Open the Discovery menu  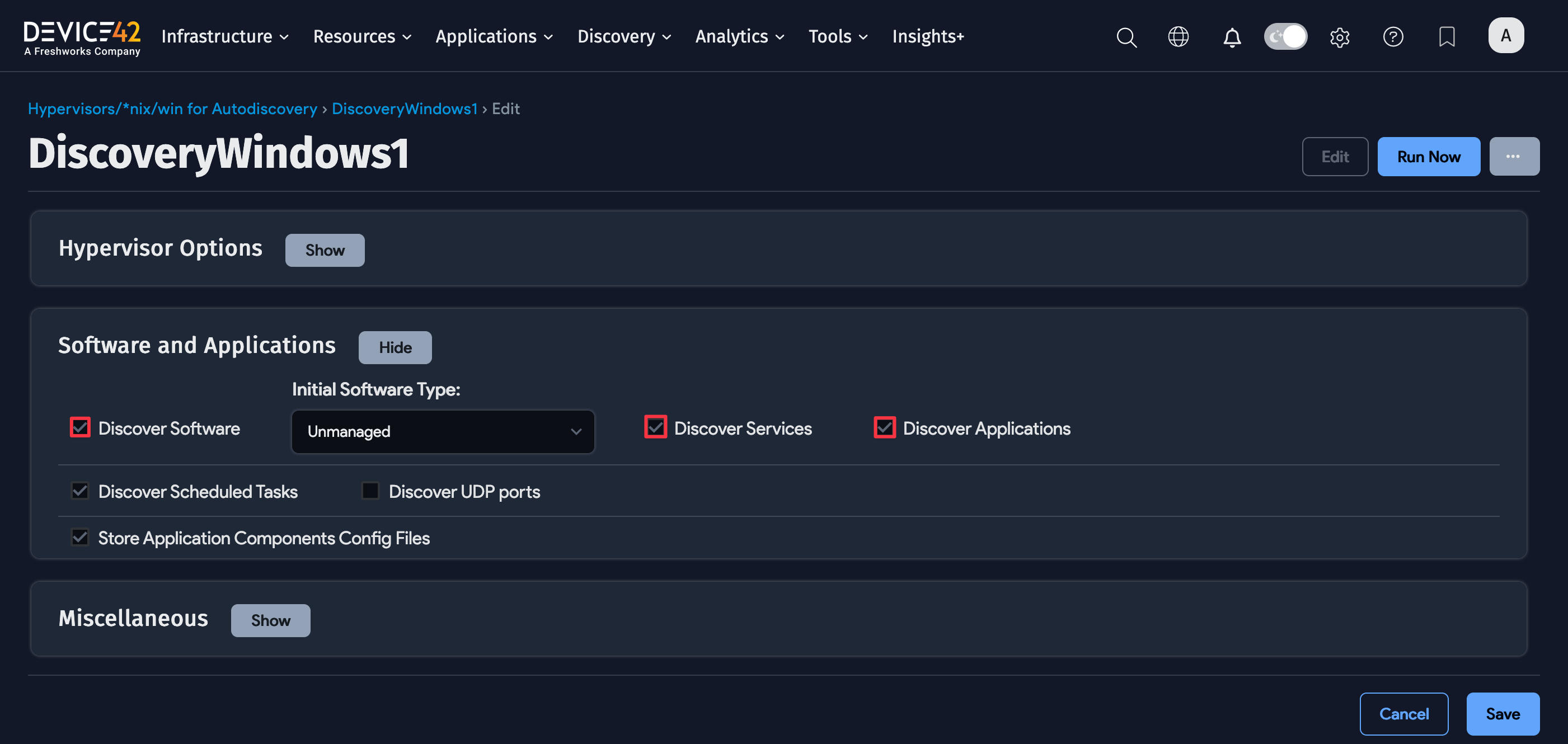coord(617,36)
